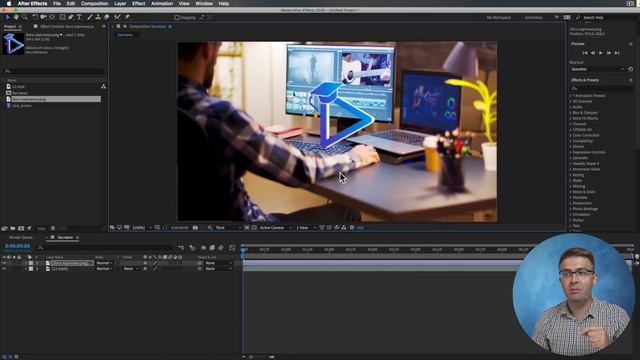Select the Eraser tool
This screenshot has width=640, height=360.
107,17
